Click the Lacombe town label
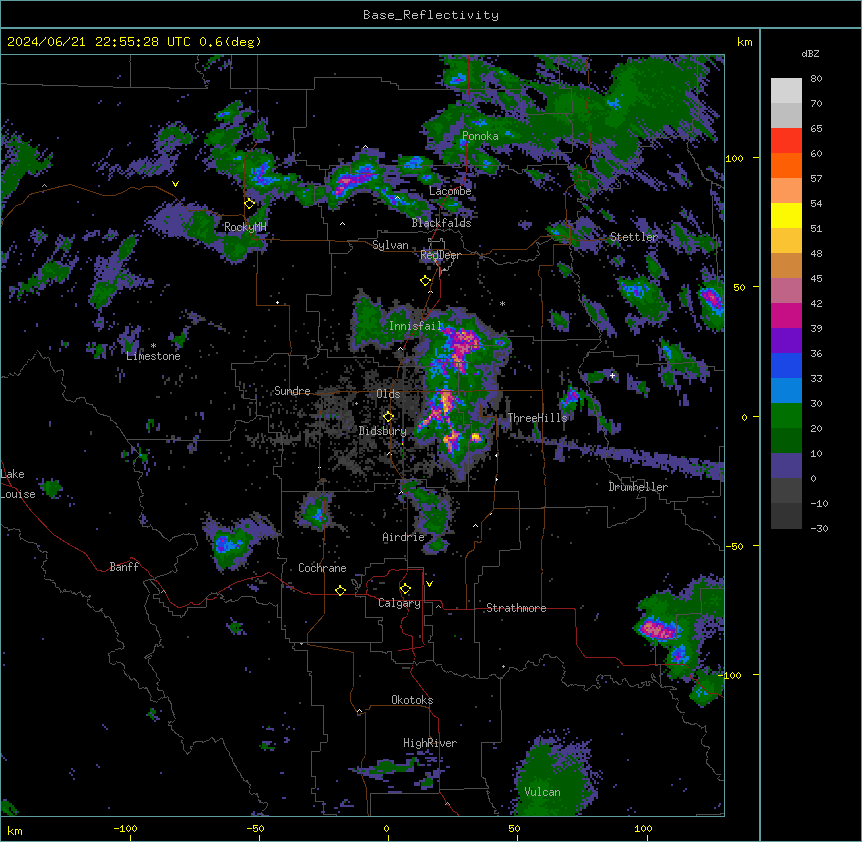Screen dimensions: 862x842 point(450,191)
